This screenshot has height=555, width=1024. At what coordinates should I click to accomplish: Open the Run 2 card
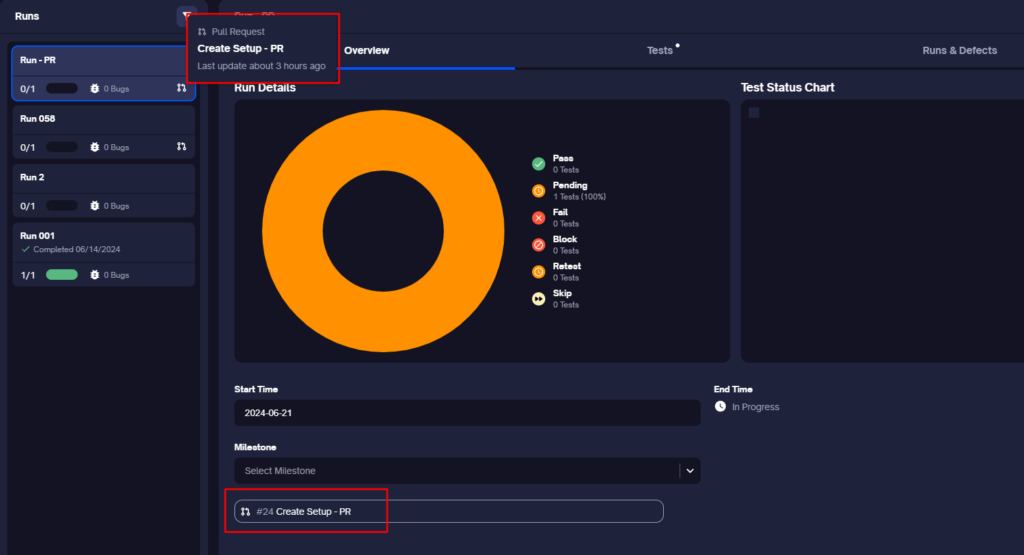[x=103, y=191]
